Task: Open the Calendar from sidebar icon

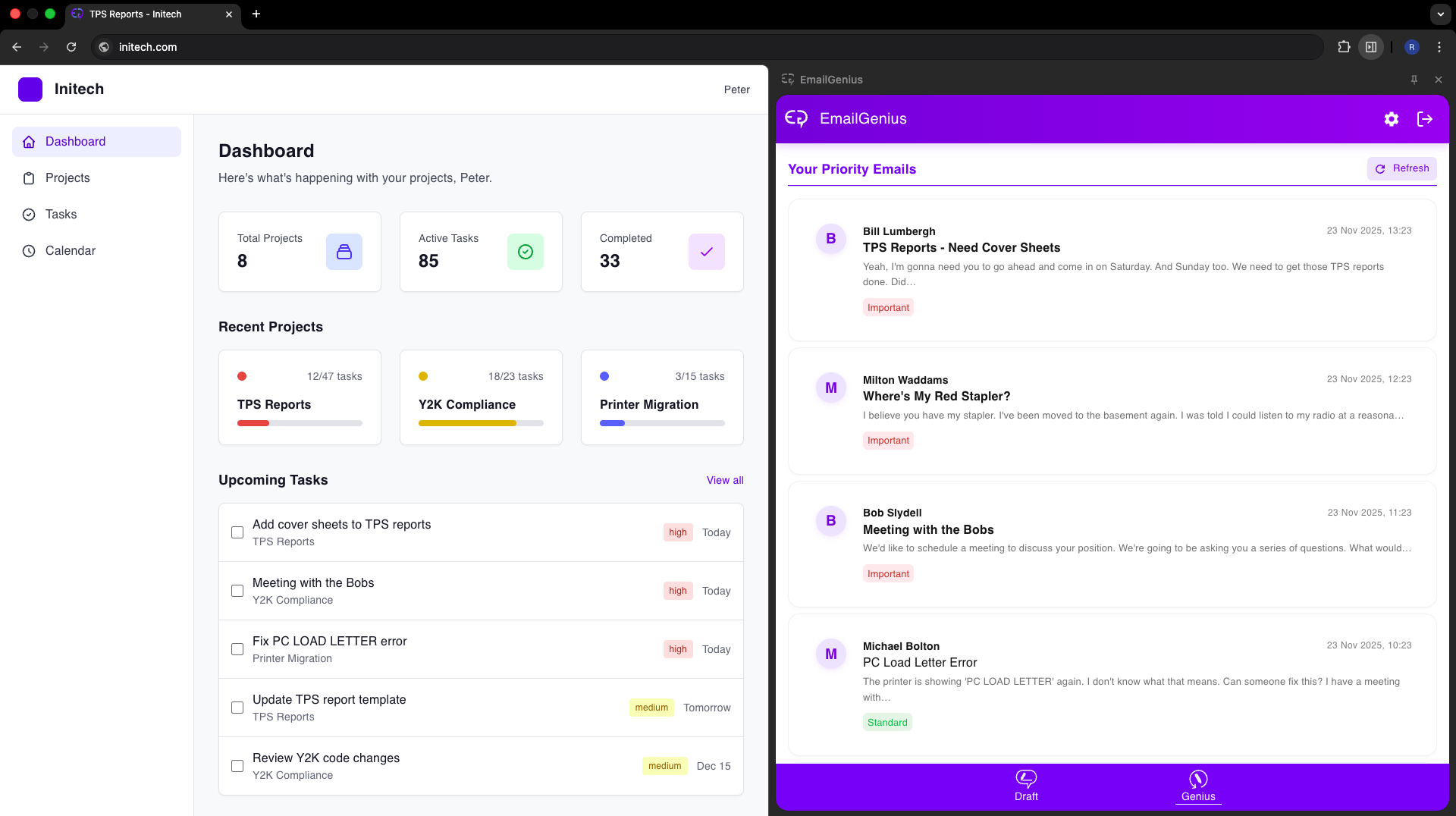Action: pyautogui.click(x=29, y=250)
